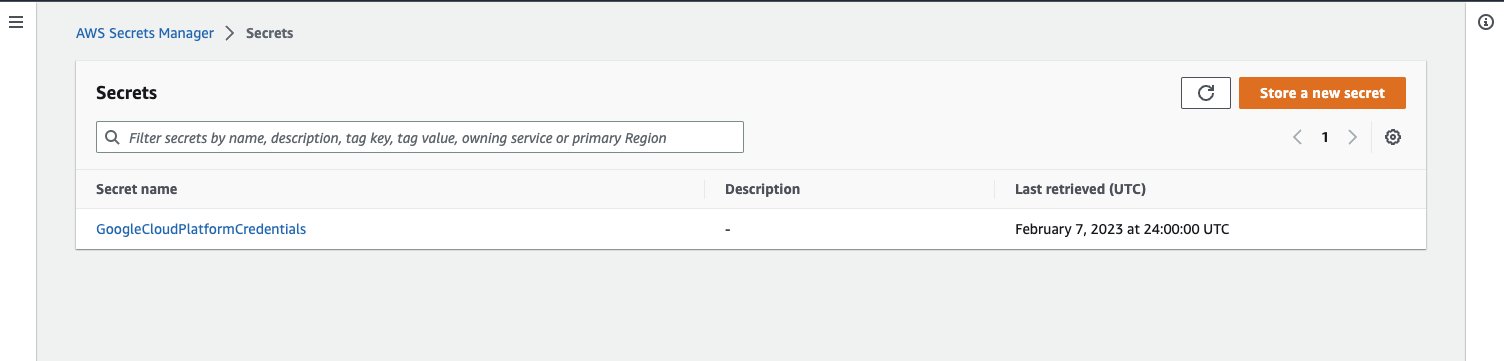Screen dimensions: 1504x361
Task: Open the hamburger navigation menu
Action: point(15,23)
